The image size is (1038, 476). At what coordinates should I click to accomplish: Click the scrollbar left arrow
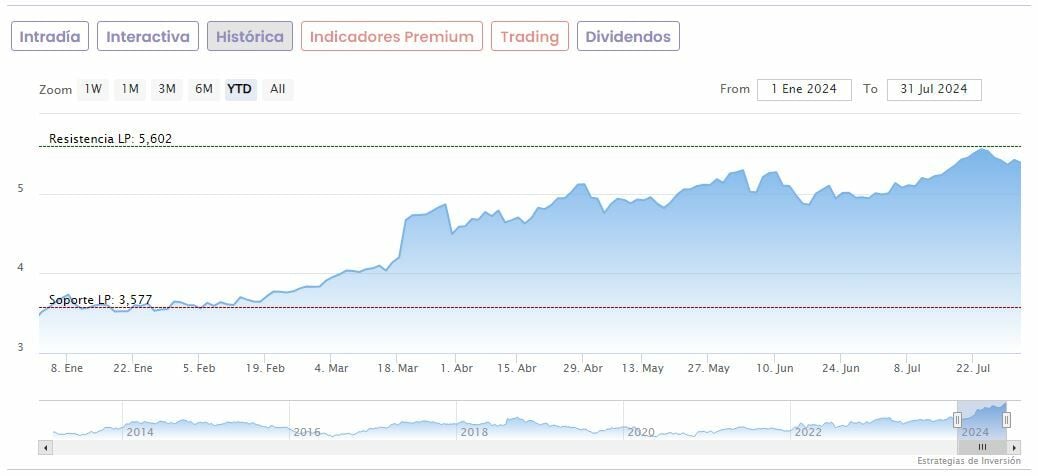[x=45, y=447]
